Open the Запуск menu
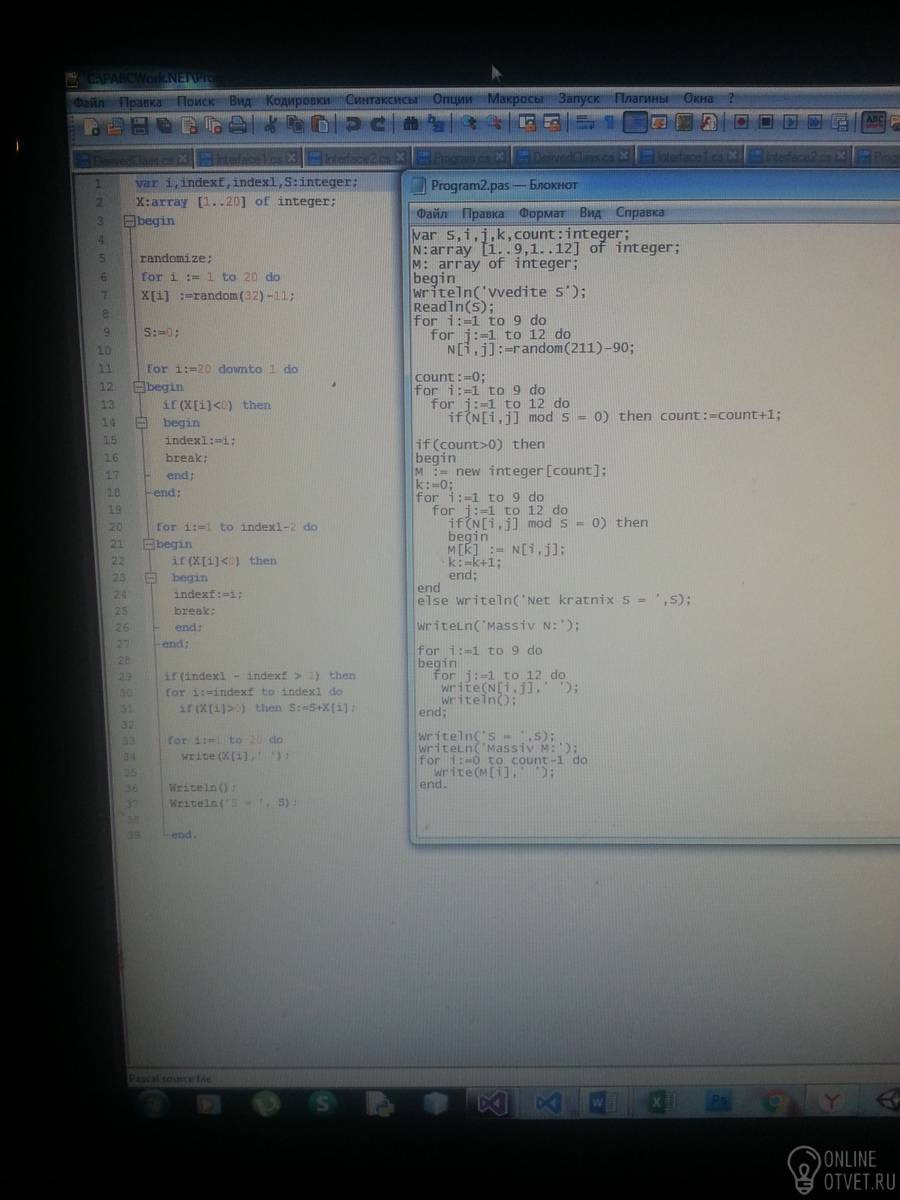900x1200 pixels. click(579, 99)
